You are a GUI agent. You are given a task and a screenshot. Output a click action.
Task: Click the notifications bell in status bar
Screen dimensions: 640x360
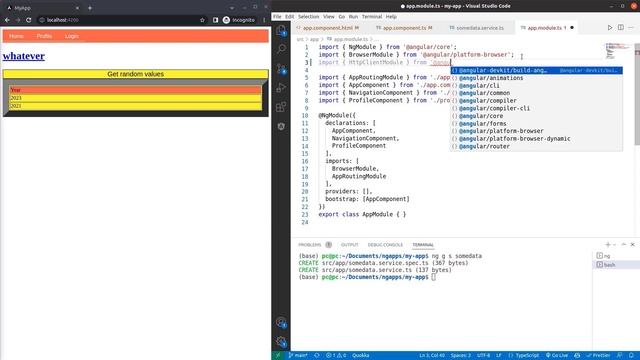pos(631,355)
